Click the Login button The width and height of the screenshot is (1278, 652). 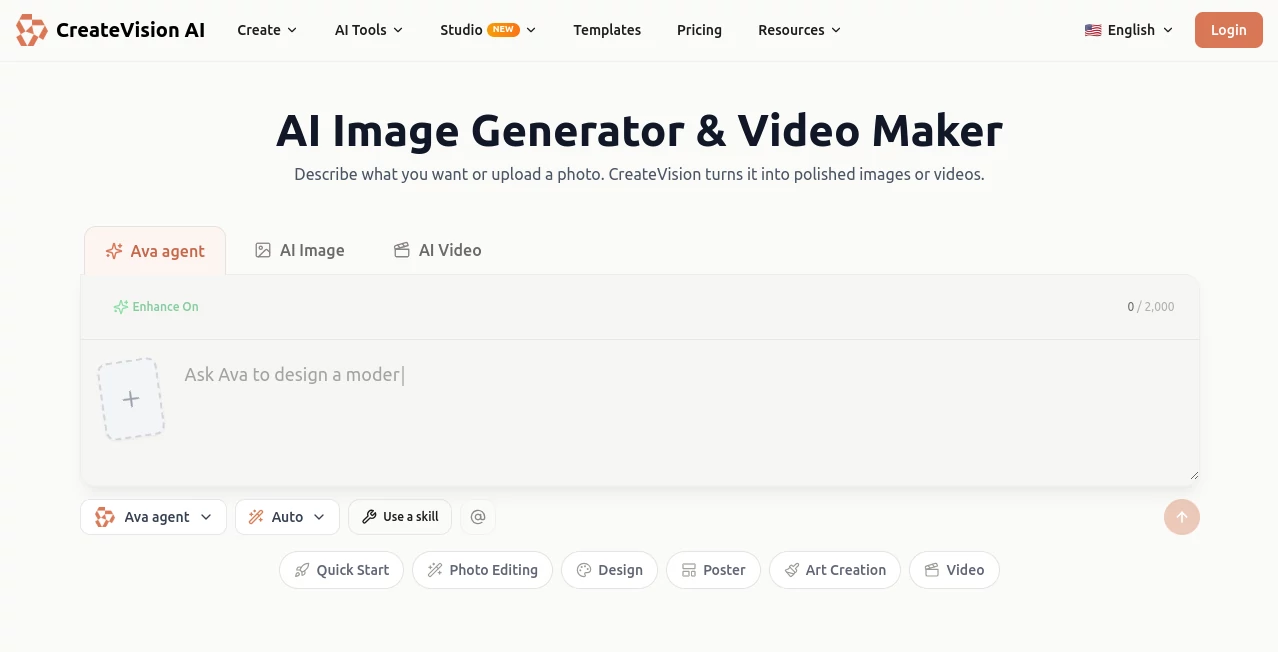click(x=1228, y=30)
